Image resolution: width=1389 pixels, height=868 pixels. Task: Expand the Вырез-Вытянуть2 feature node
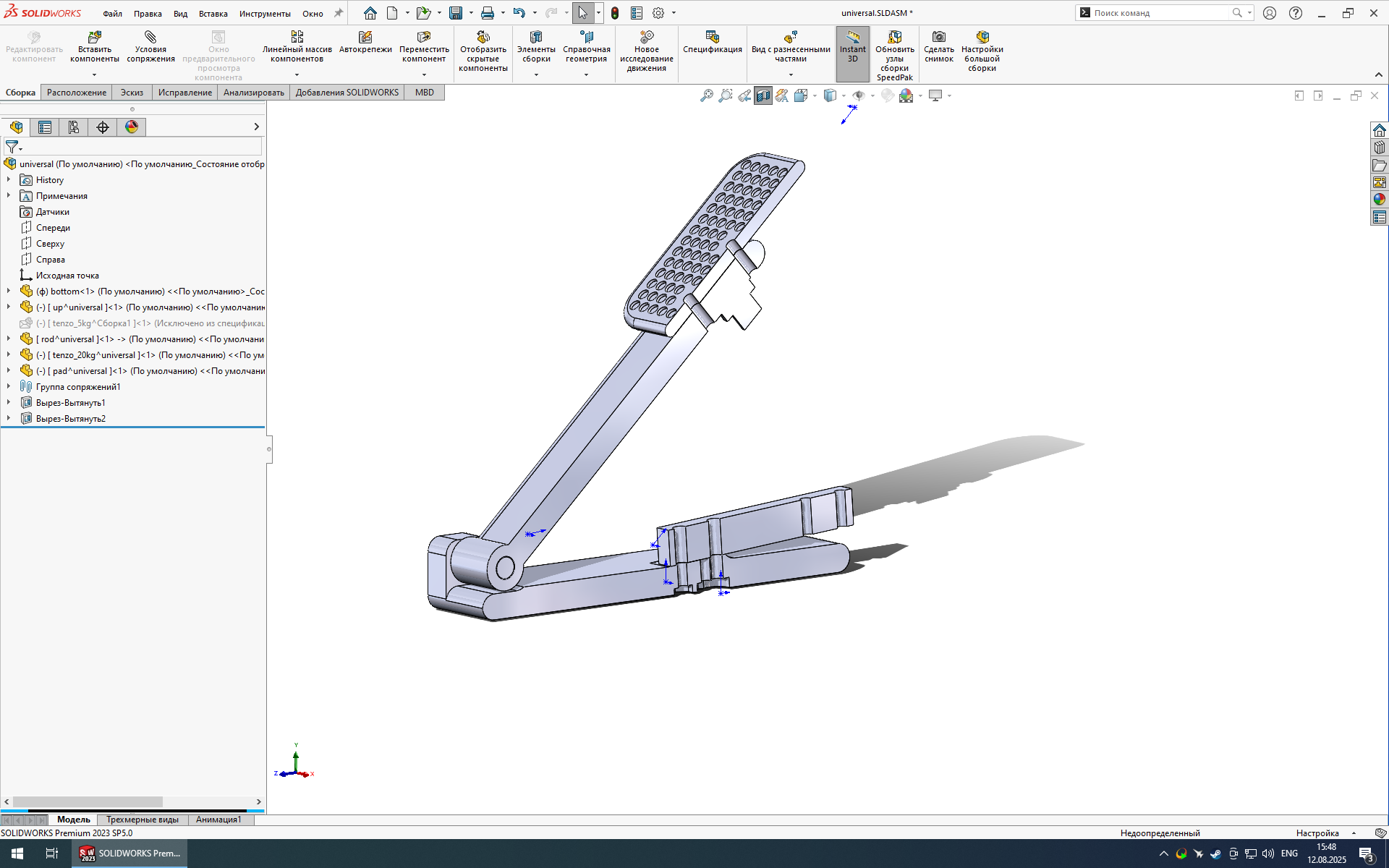point(9,419)
